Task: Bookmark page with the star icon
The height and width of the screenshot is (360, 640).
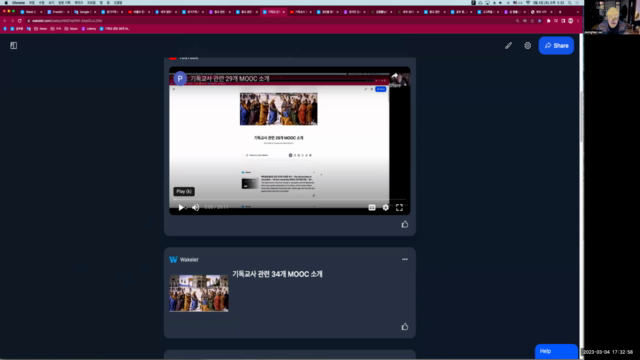Action: point(540,21)
